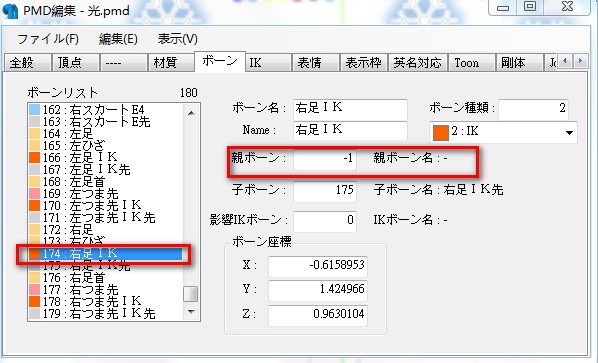Select bone 176 : 右足首
Viewport: 598px width, 363px height.
[105, 278]
